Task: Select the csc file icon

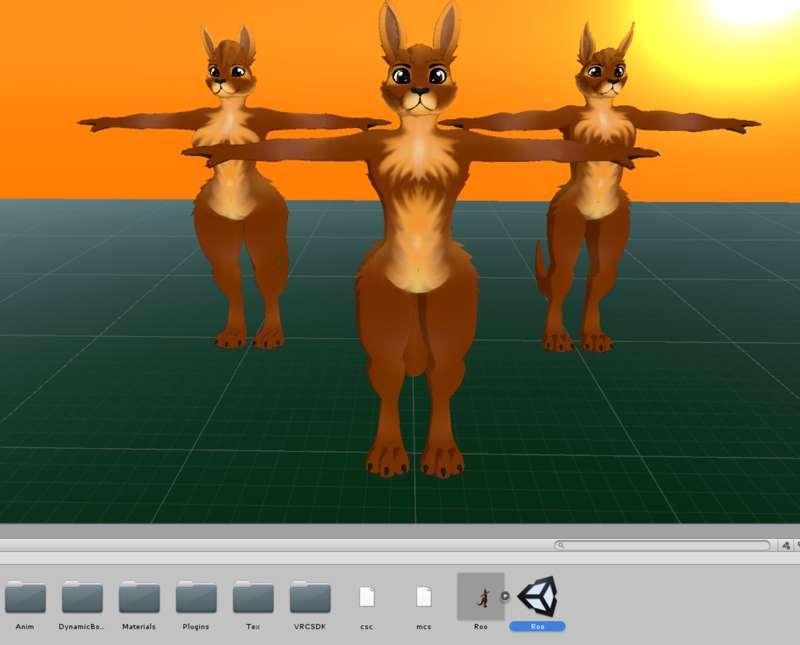Action: 367,597
